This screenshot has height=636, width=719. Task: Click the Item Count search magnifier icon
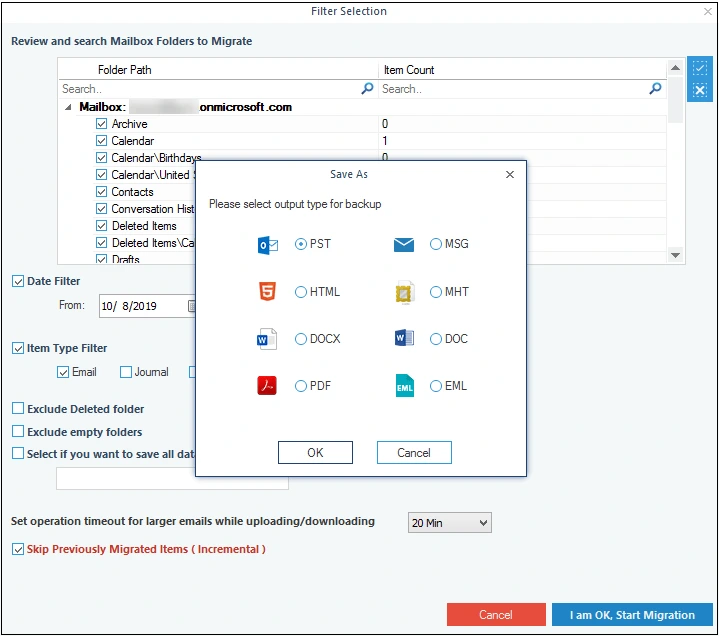655,88
